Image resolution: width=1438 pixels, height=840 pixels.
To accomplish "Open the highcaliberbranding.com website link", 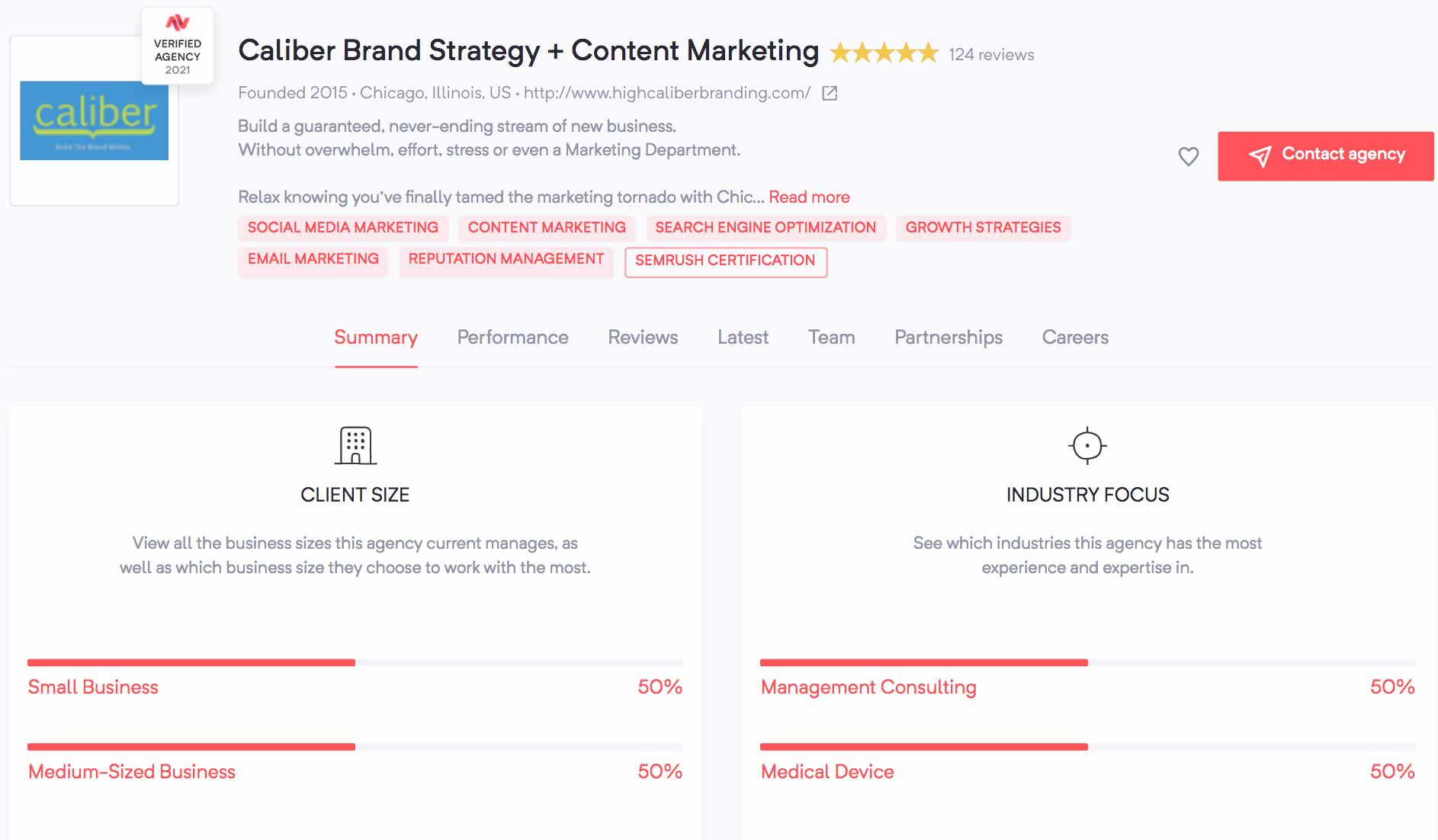I will tap(667, 93).
